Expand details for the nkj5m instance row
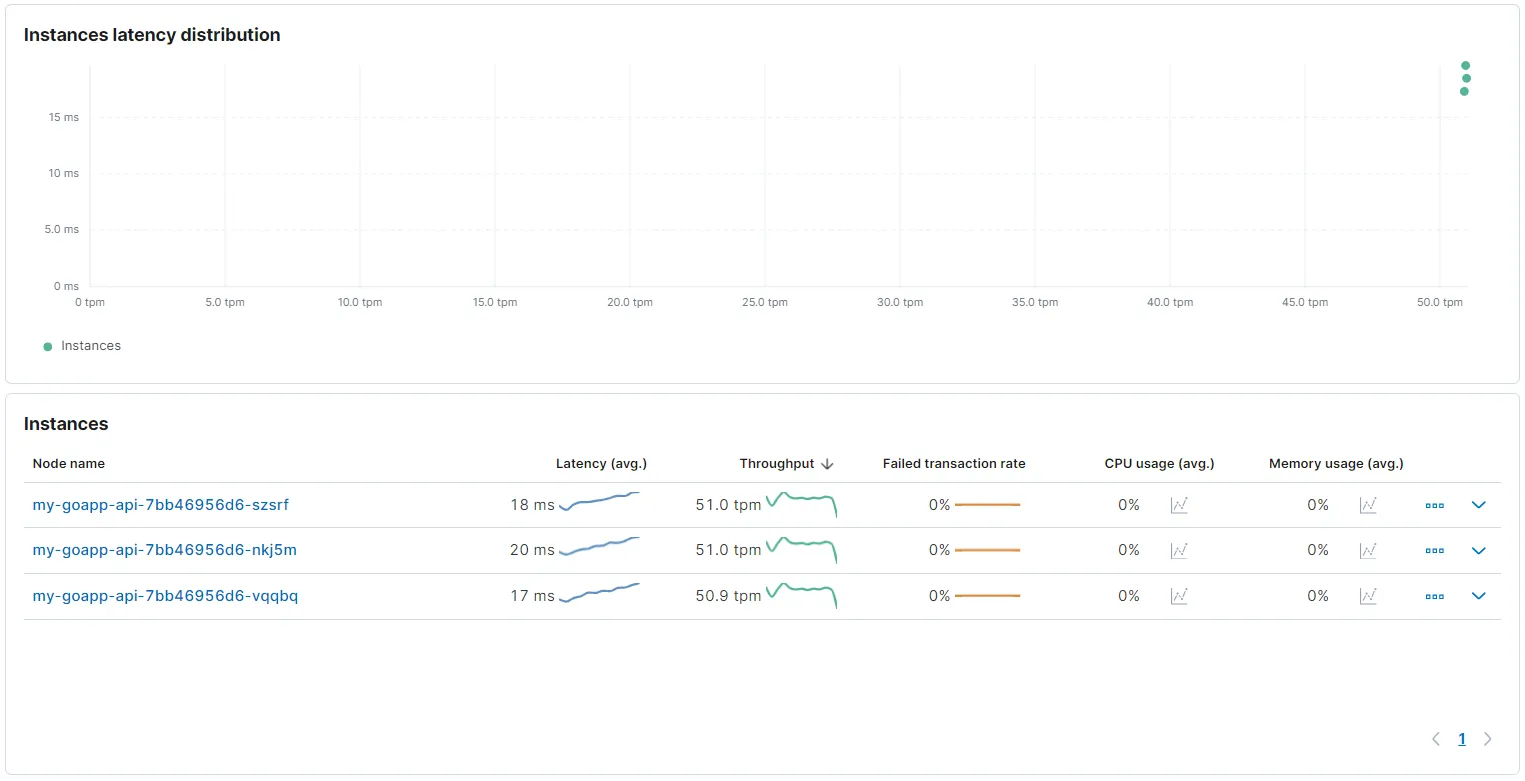 [1479, 550]
